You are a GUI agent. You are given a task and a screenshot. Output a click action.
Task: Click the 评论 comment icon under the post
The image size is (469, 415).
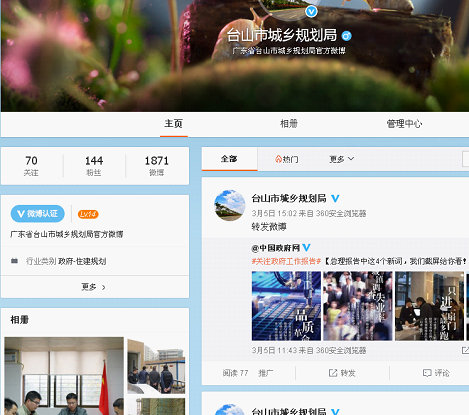click(427, 373)
